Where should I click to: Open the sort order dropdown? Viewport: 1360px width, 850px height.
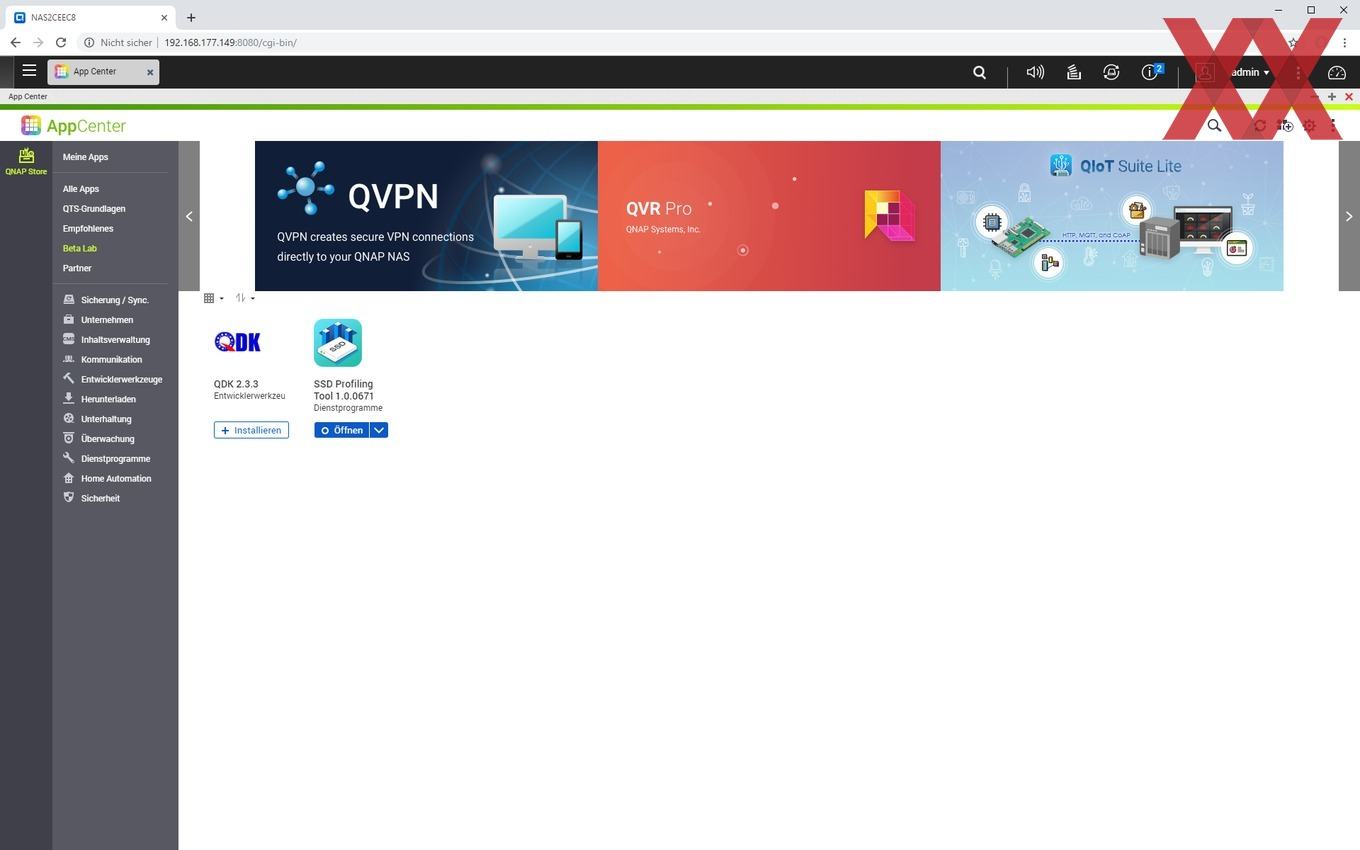[245, 298]
